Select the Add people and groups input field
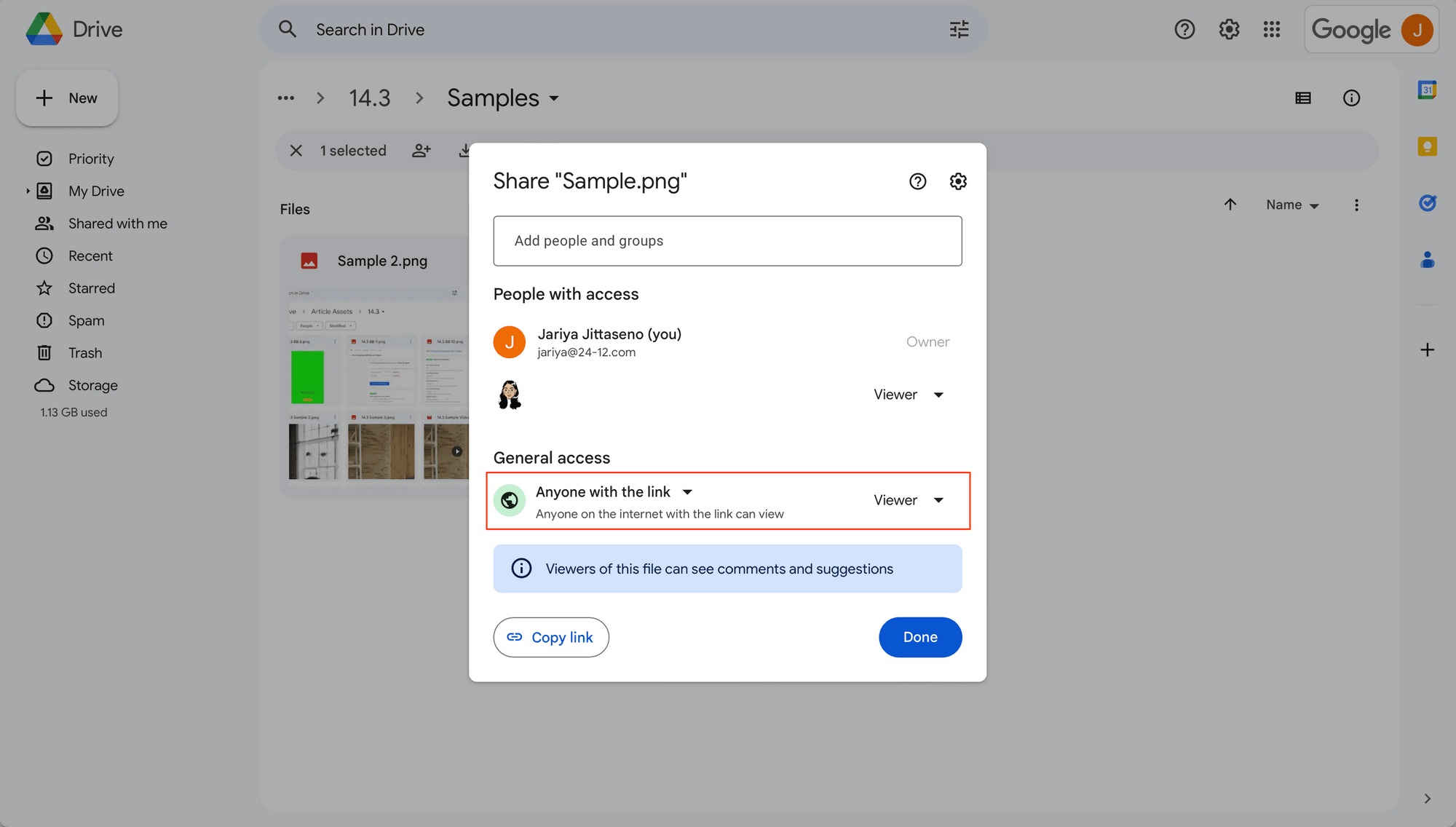 click(728, 240)
